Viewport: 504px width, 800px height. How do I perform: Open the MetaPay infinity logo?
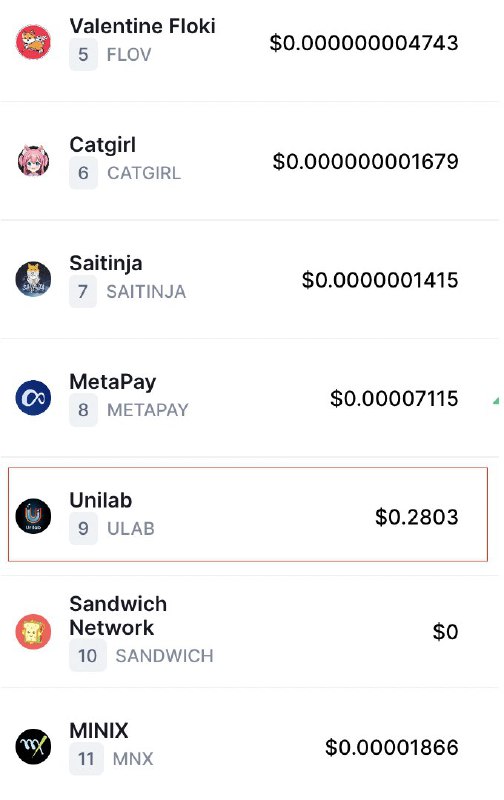(33, 397)
